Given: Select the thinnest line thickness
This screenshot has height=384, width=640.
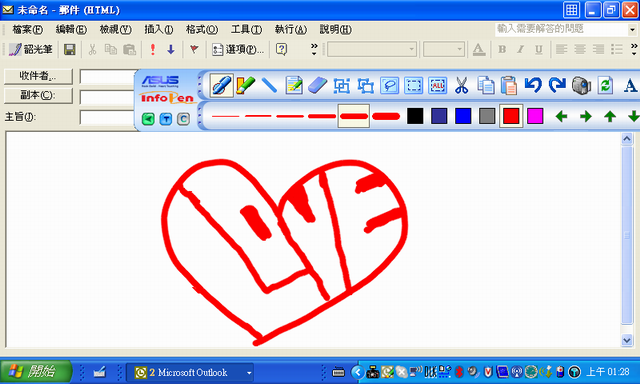Looking at the screenshot, I should [x=225, y=116].
